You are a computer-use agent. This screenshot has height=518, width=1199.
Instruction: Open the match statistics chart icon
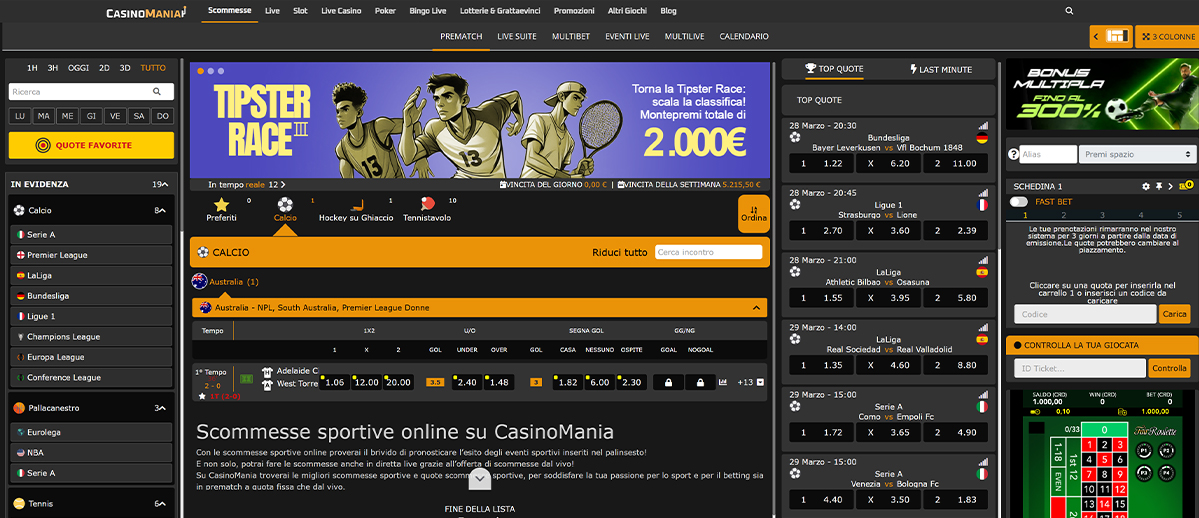723,382
